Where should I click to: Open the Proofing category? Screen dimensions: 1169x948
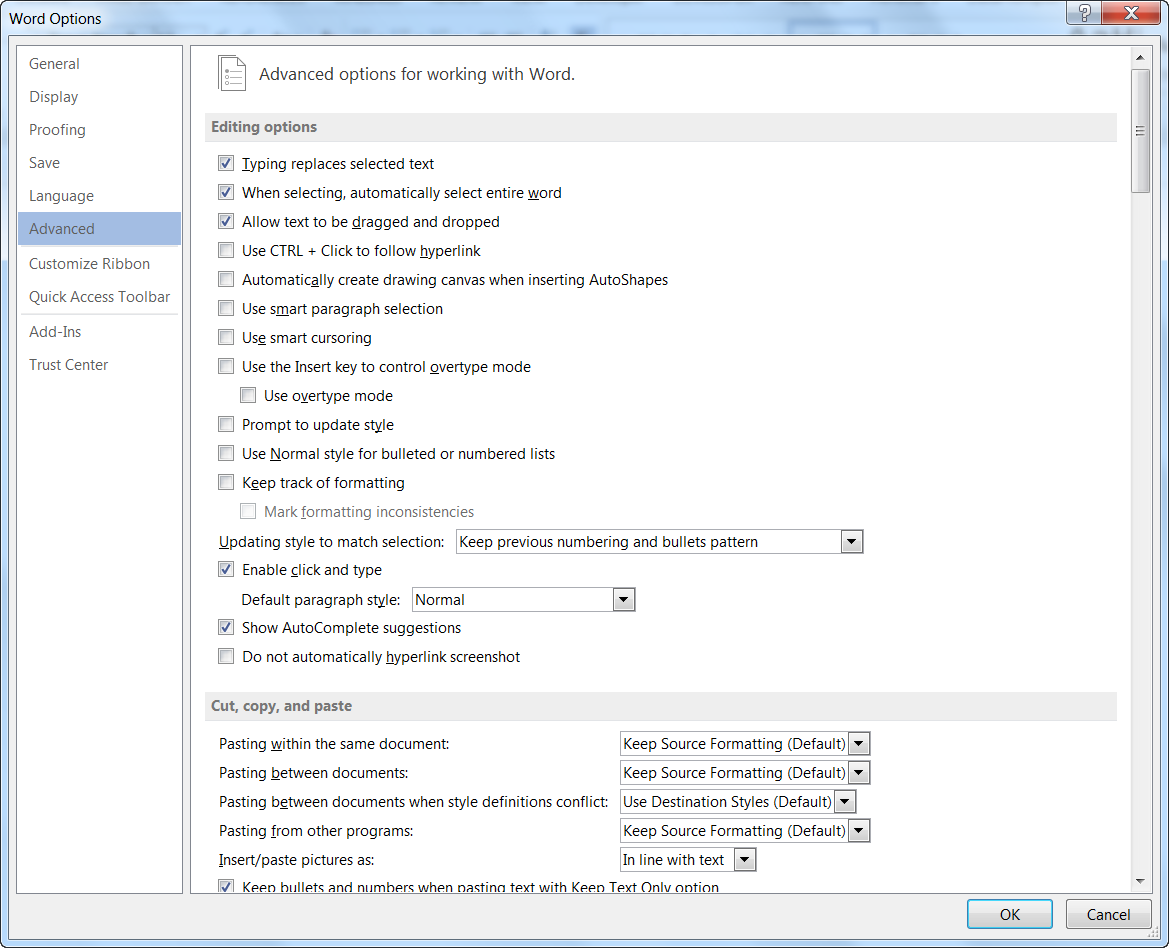coord(99,130)
